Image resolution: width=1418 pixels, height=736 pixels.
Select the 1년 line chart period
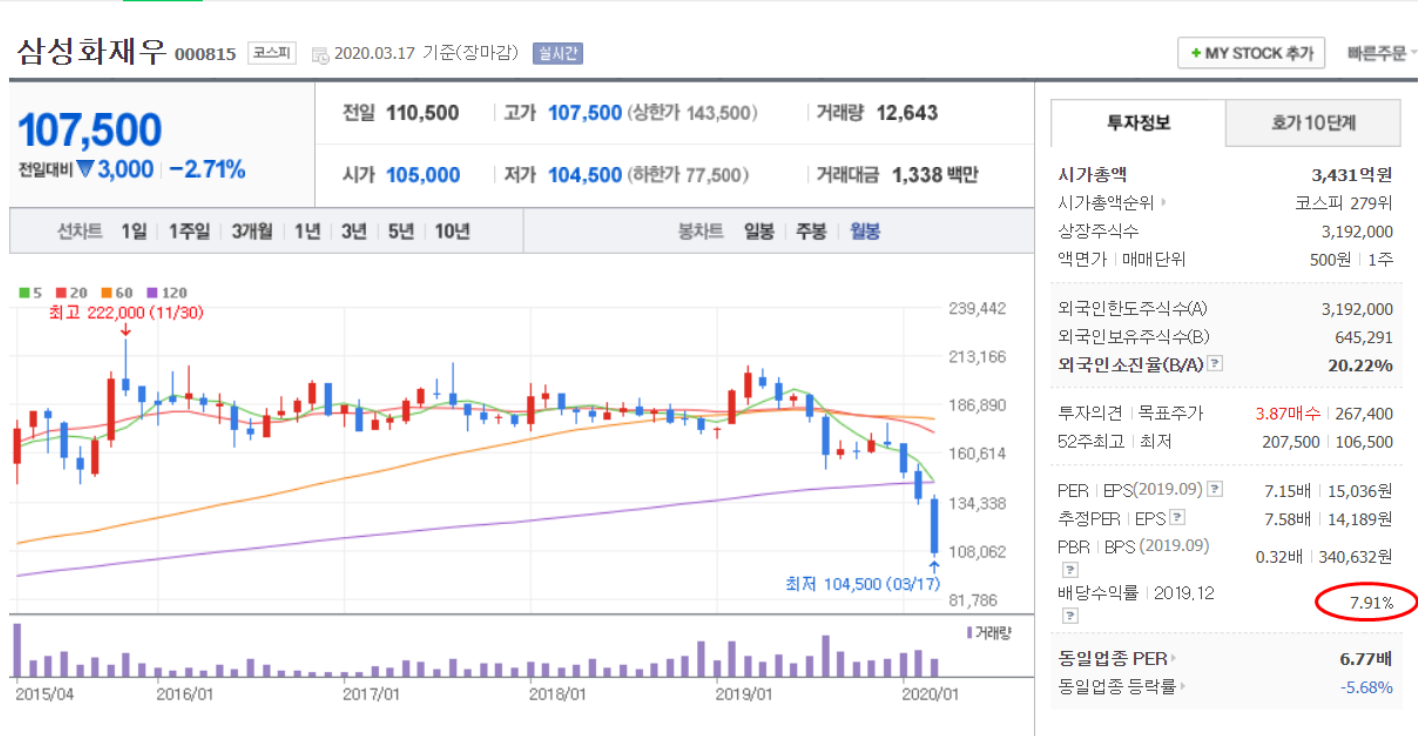coord(307,231)
